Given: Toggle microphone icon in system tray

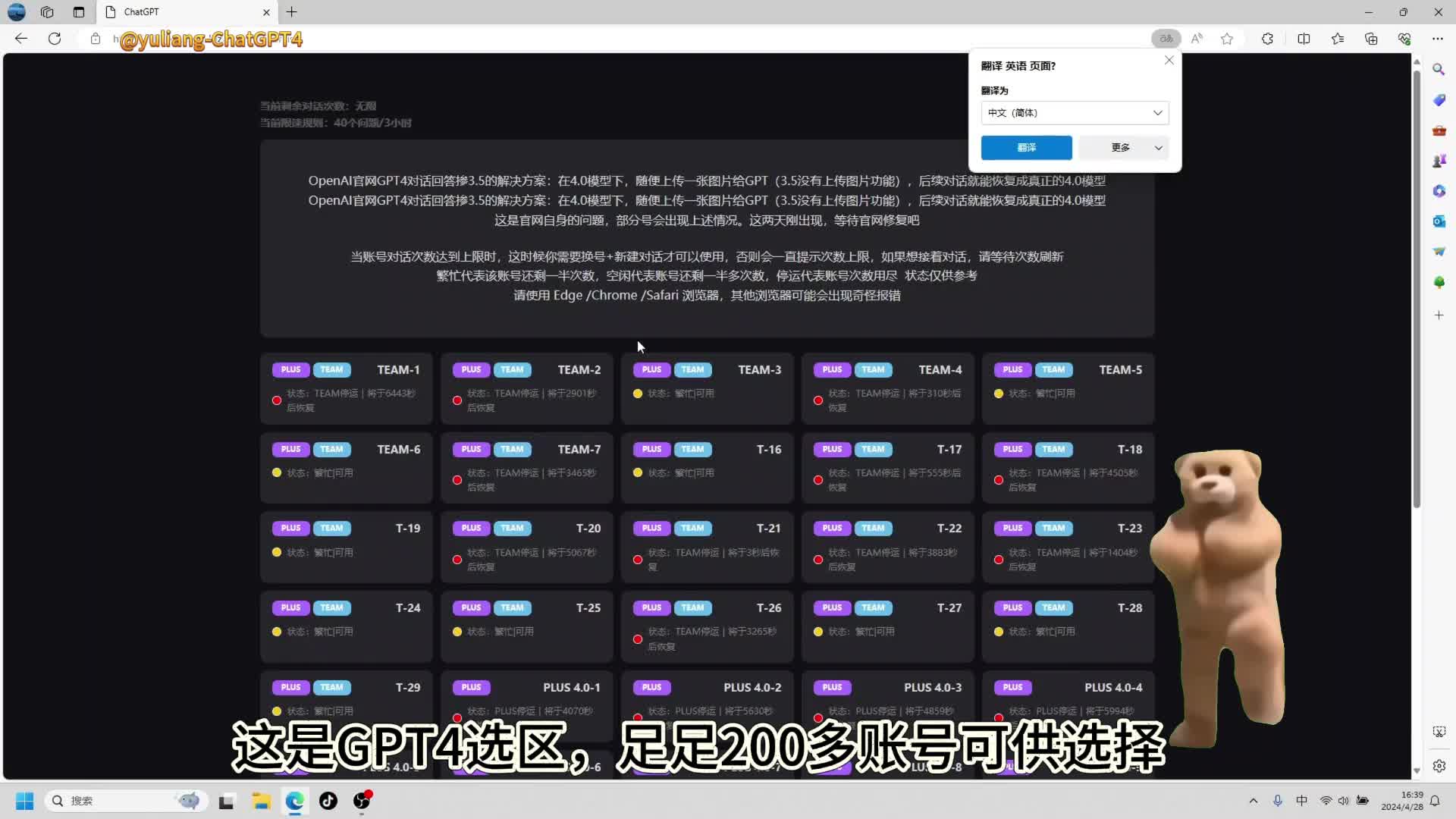Looking at the screenshot, I should point(1278,801).
